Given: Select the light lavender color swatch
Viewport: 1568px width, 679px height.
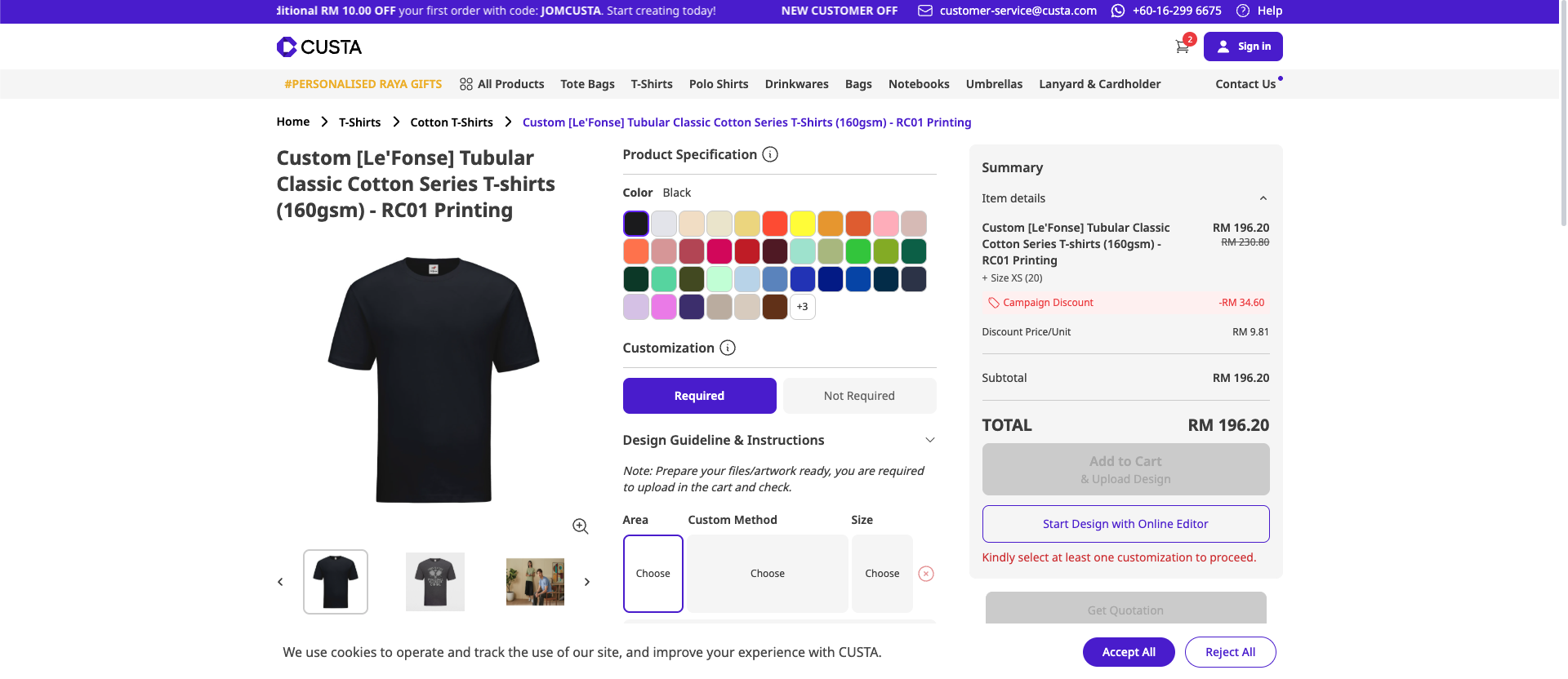Looking at the screenshot, I should tap(636, 307).
